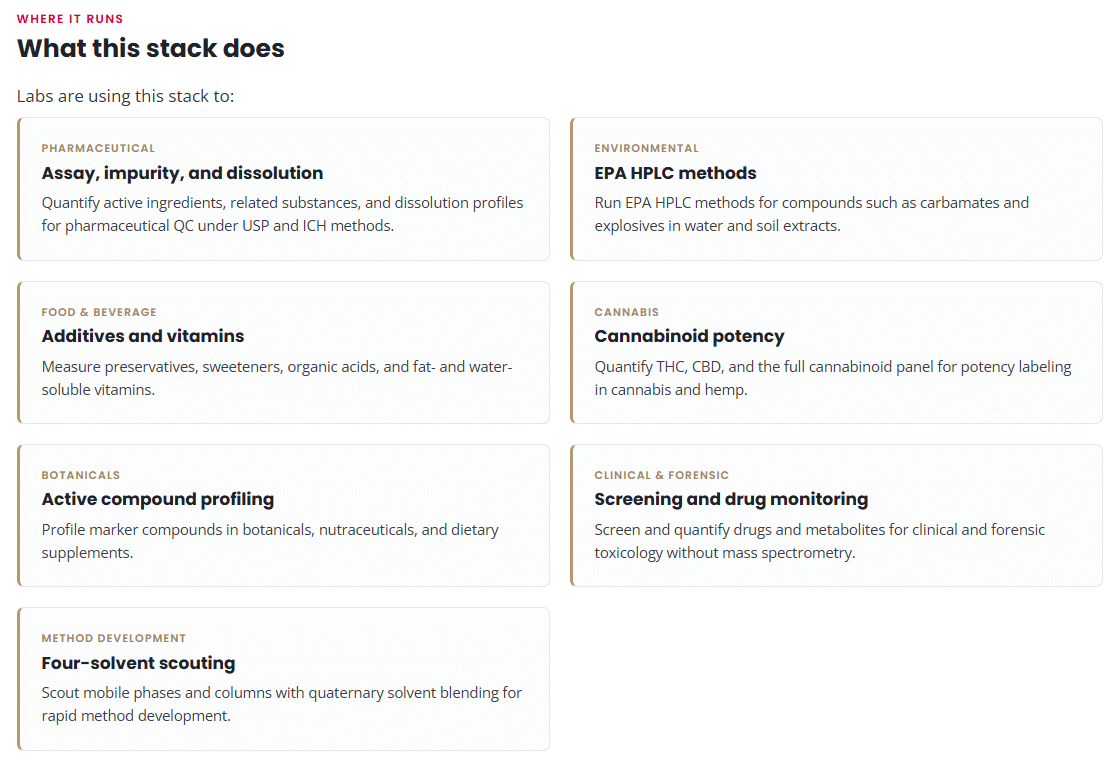The image size is (1120, 761).
Task: Click the 'Cannabinoid potency' heading
Action: coord(689,336)
